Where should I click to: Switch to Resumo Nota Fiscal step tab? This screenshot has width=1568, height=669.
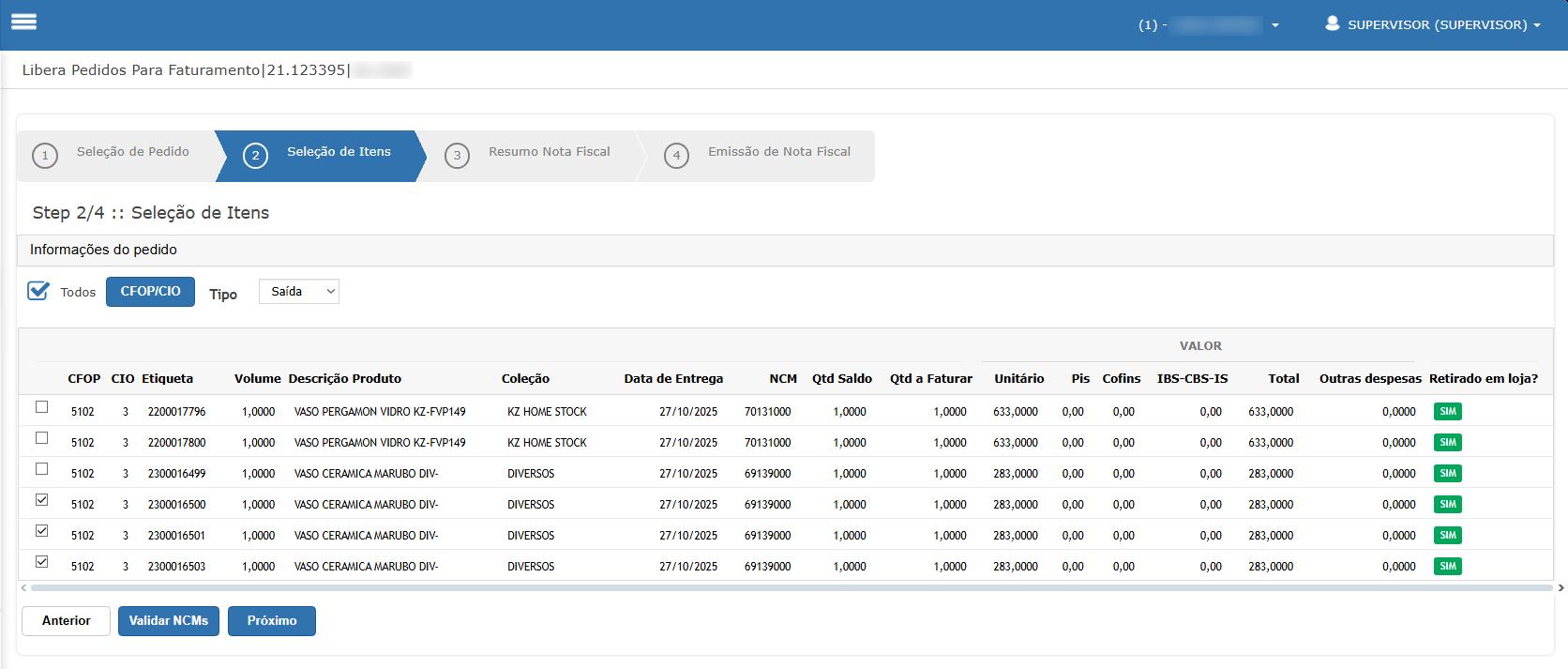coord(549,152)
